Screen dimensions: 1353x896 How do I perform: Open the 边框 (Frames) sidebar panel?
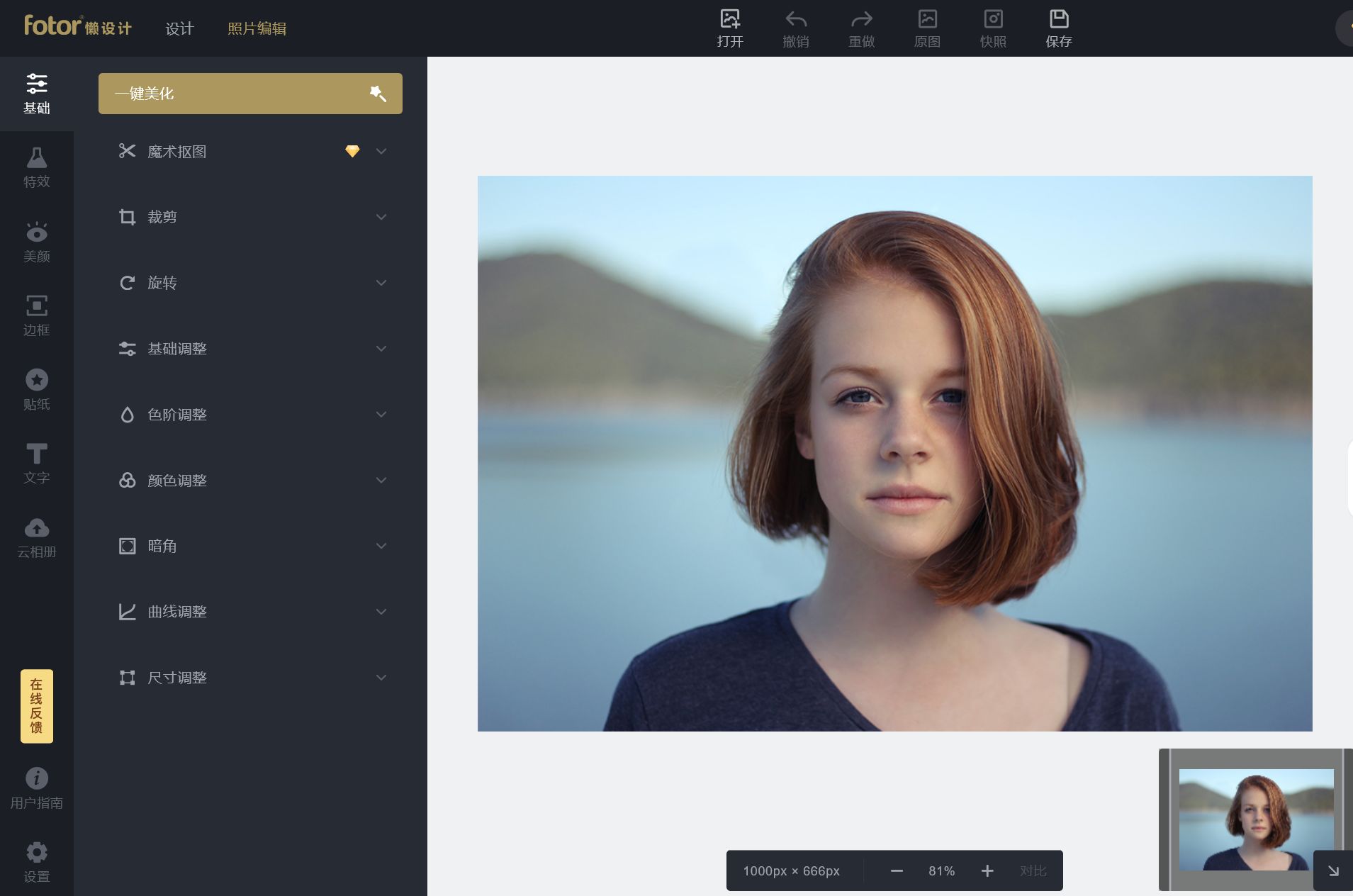37,315
